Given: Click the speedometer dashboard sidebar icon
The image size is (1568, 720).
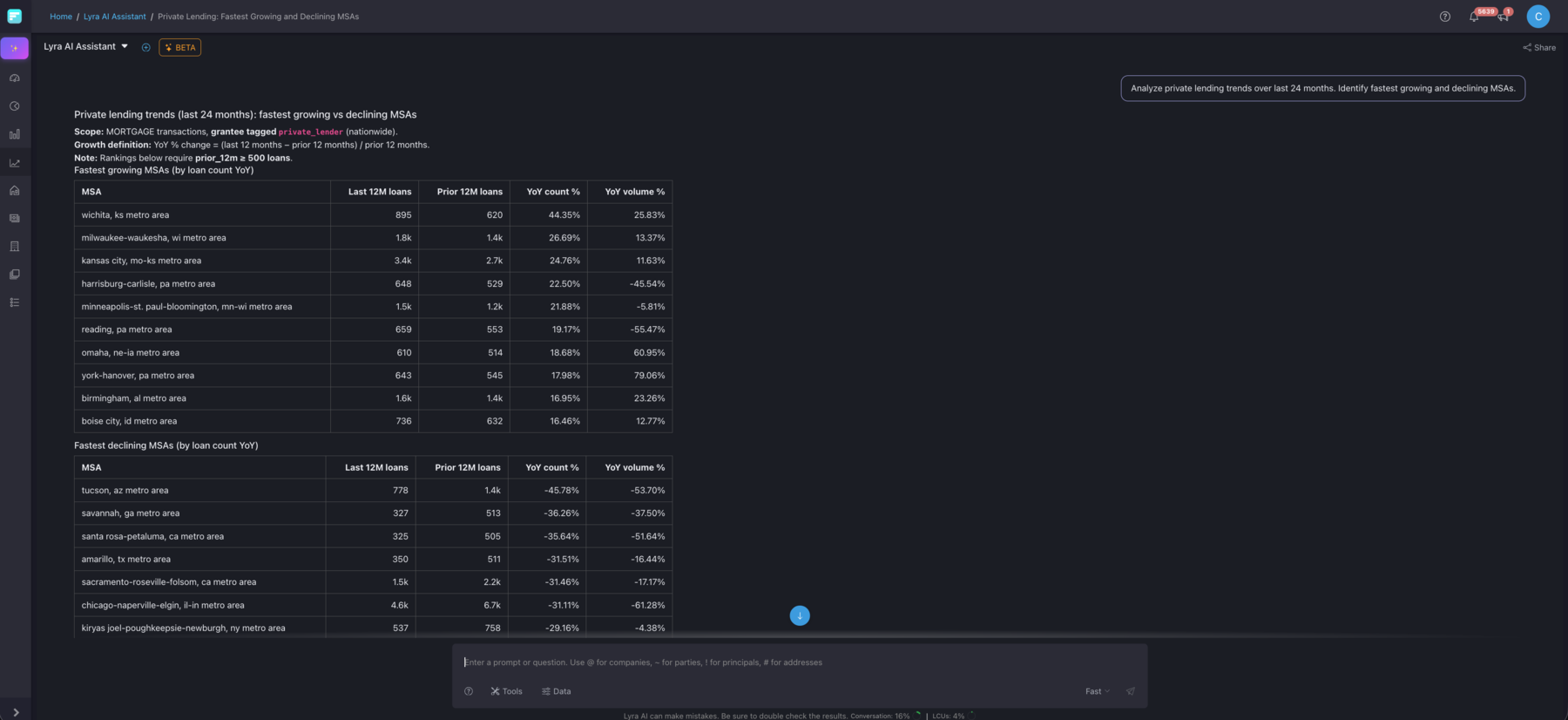Looking at the screenshot, I should pos(15,78).
